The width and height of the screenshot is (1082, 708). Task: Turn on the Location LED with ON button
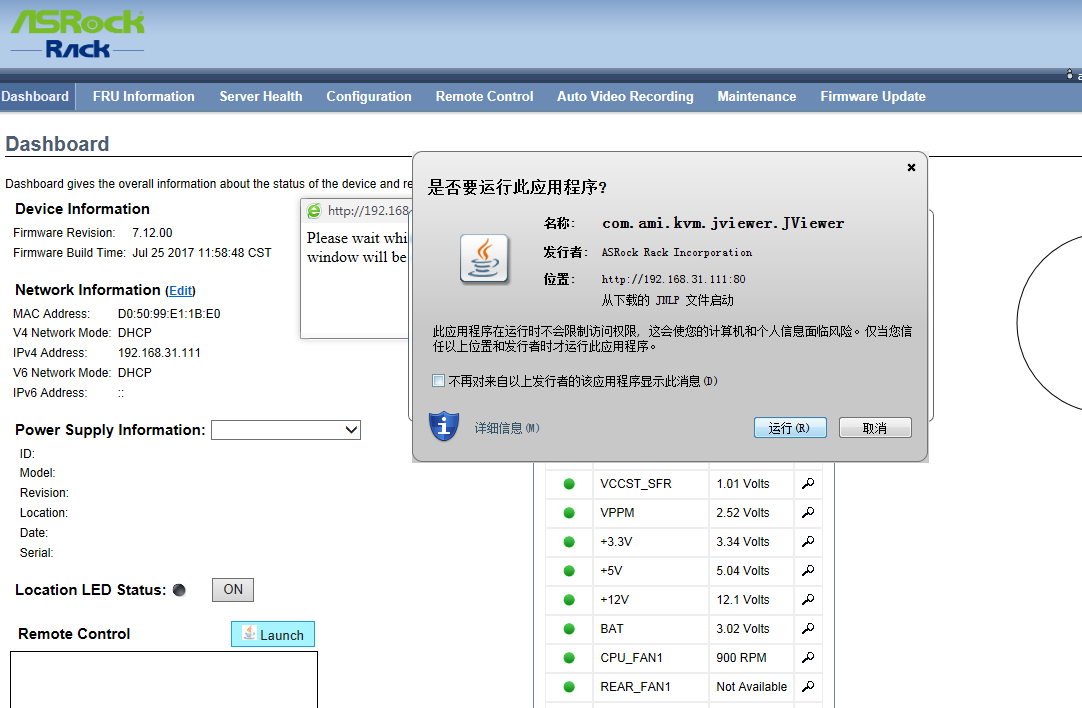[x=233, y=590]
